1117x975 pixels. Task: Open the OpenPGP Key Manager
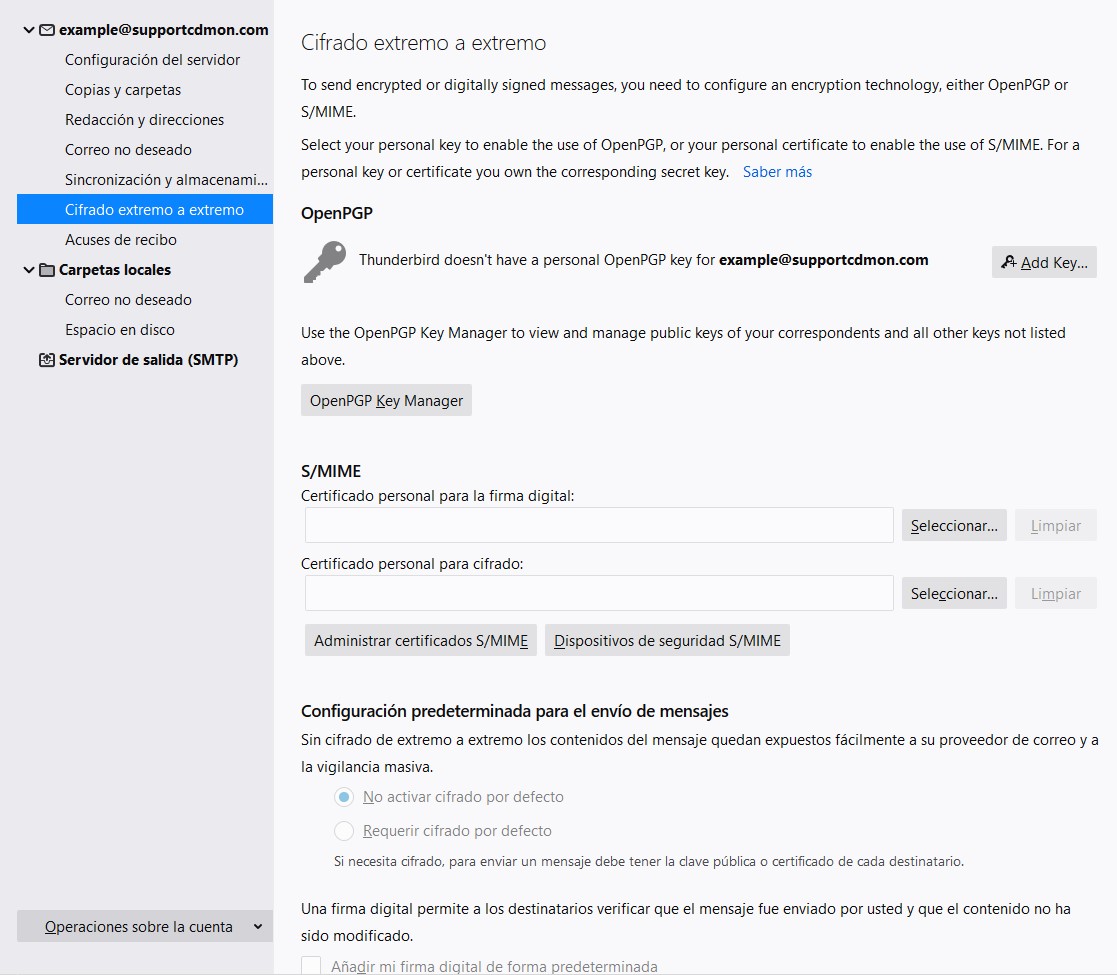(386, 401)
